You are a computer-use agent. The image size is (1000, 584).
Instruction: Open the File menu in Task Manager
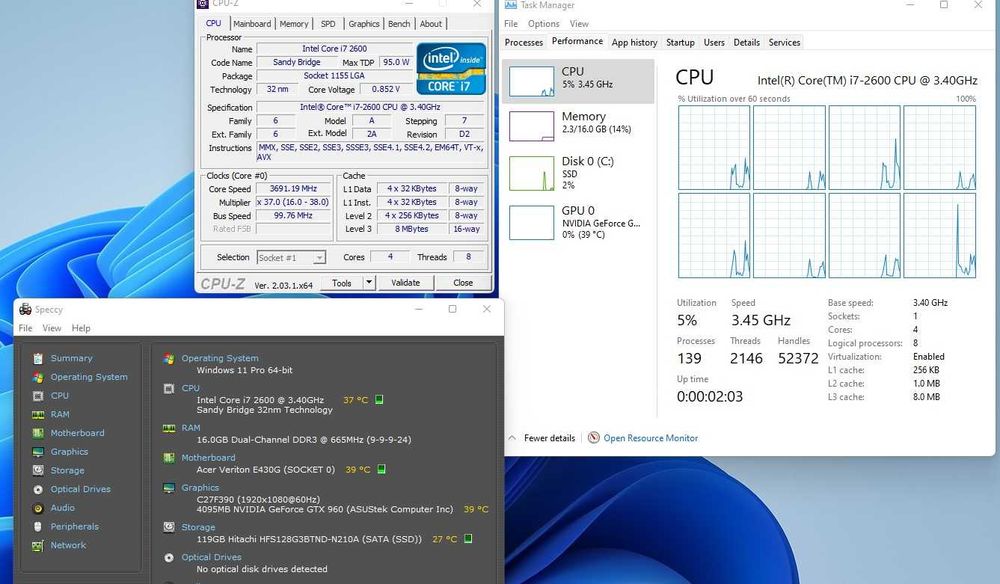pos(511,24)
